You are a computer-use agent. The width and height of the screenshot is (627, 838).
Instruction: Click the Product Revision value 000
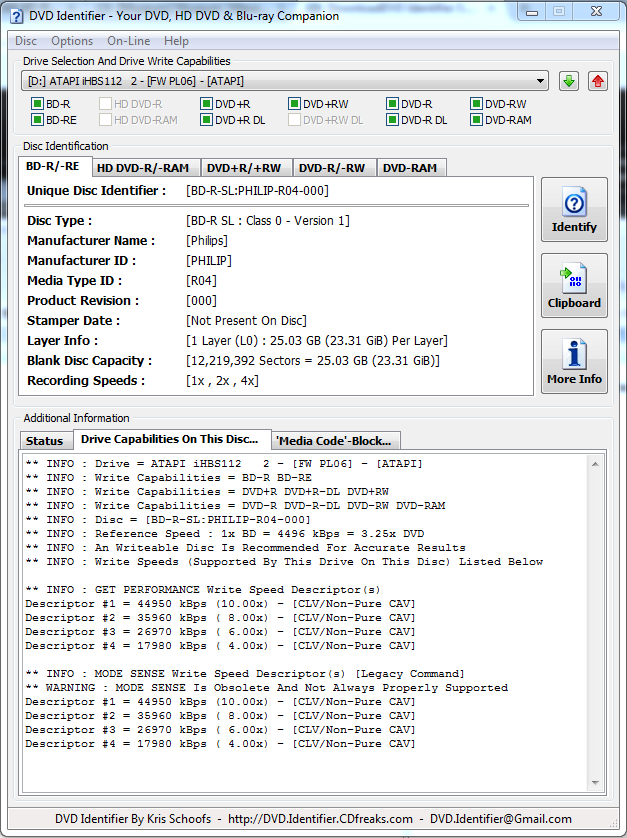(x=202, y=301)
